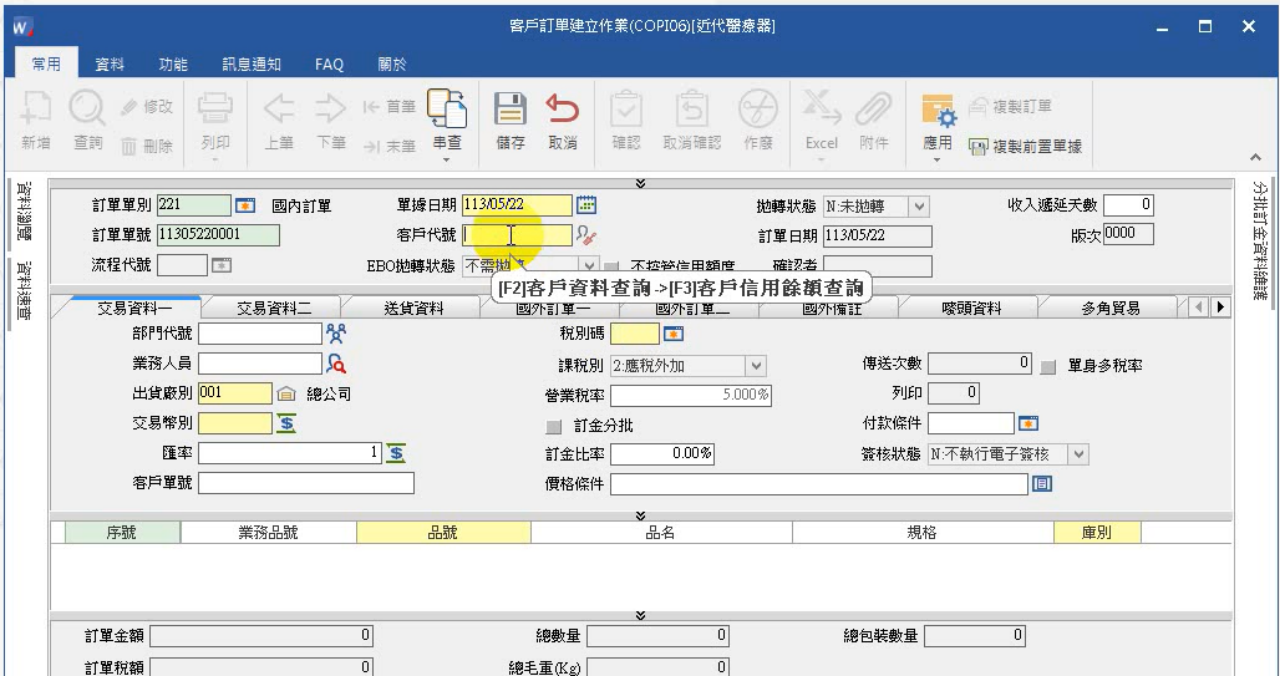The width and height of the screenshot is (1280, 676).
Task: Click into the 收入遞延天數 input field
Action: tap(1130, 205)
